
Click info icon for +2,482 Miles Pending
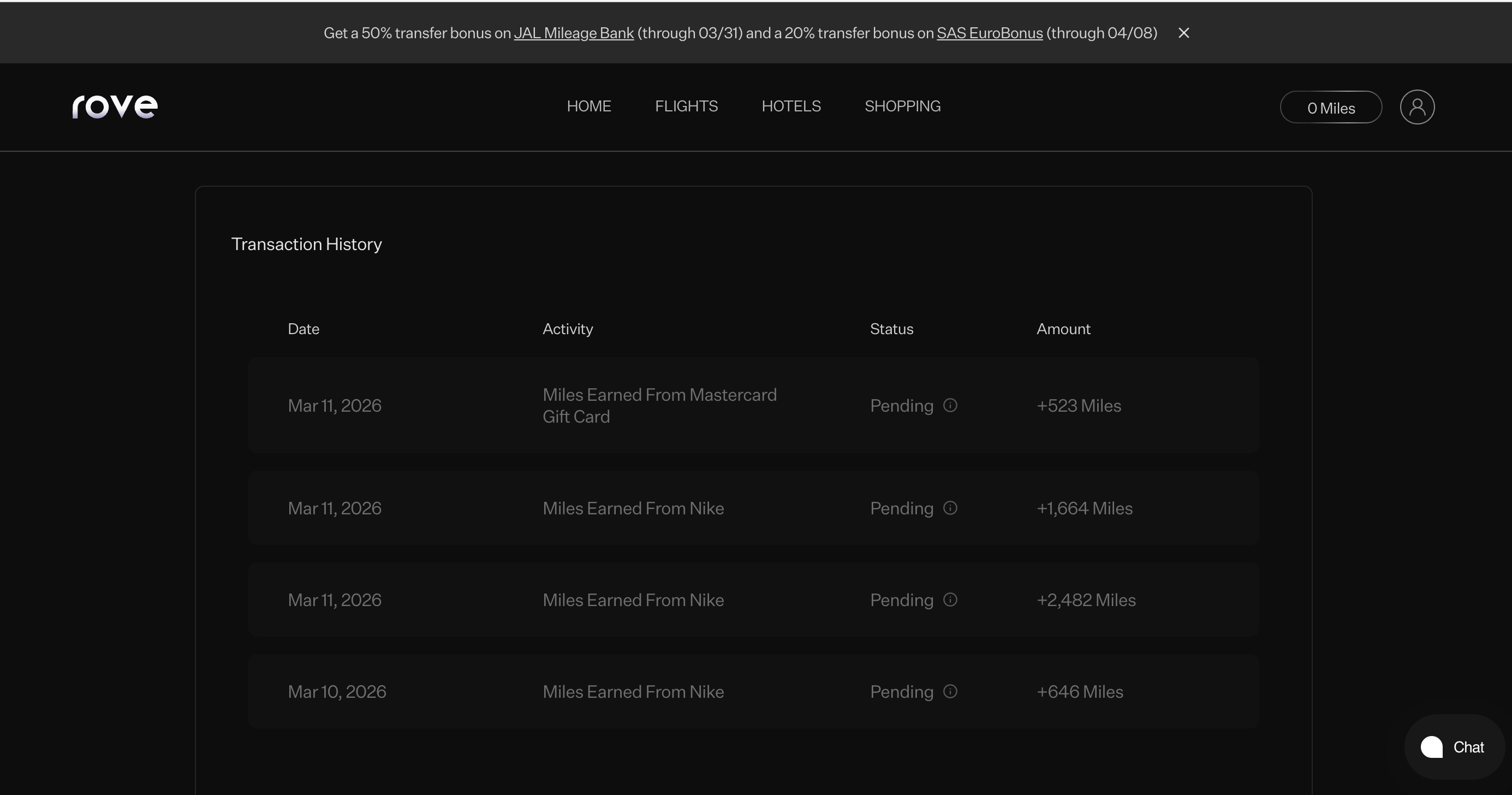click(x=950, y=600)
